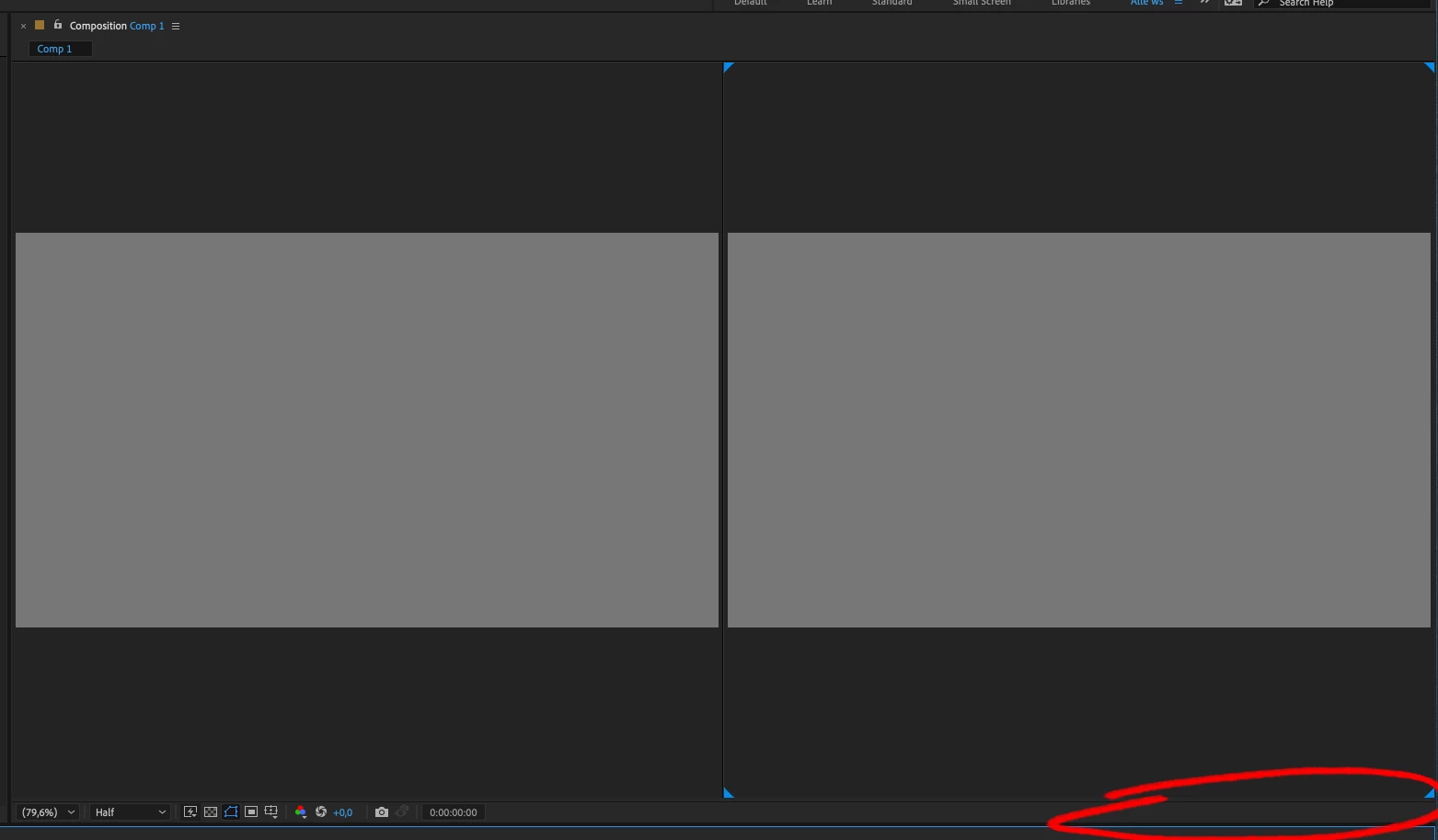Screen dimensions: 1438x840
Task: Click the 0:00:00:00 preview time field
Action: [454, 812]
